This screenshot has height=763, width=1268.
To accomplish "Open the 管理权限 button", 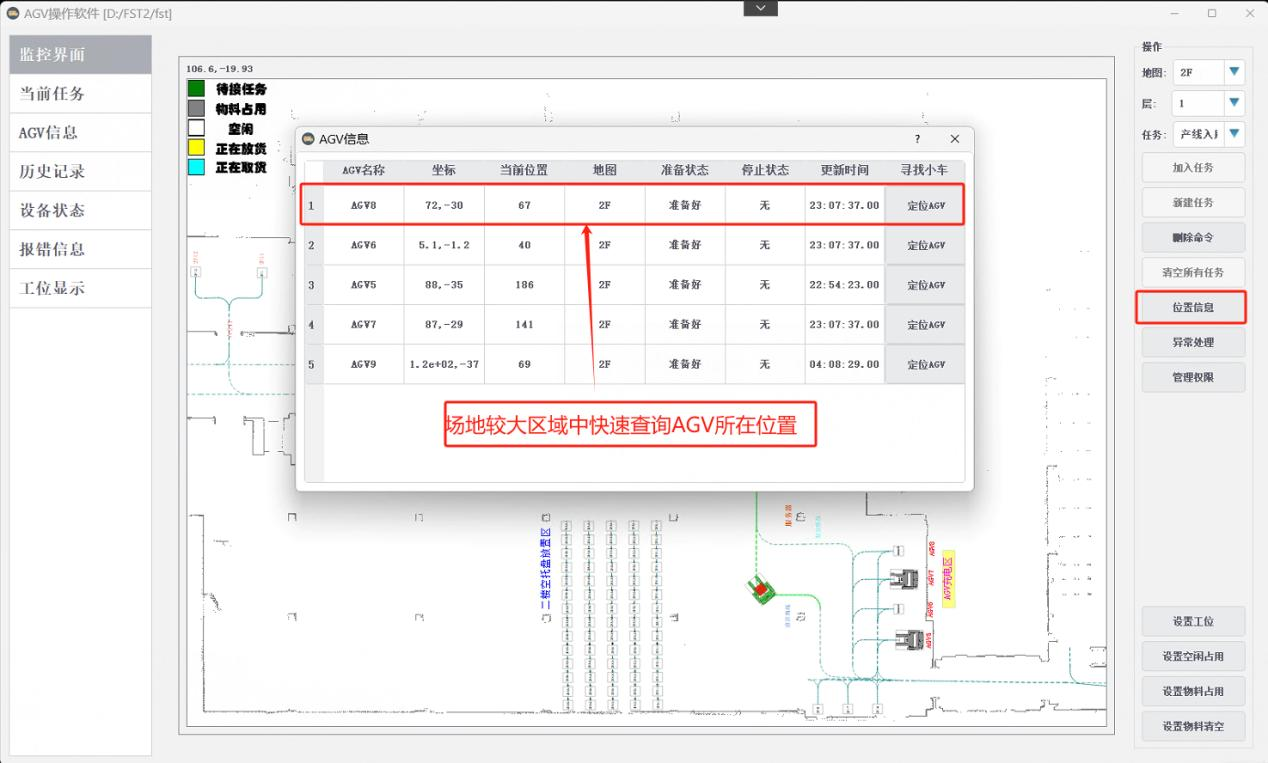I will (1193, 377).
